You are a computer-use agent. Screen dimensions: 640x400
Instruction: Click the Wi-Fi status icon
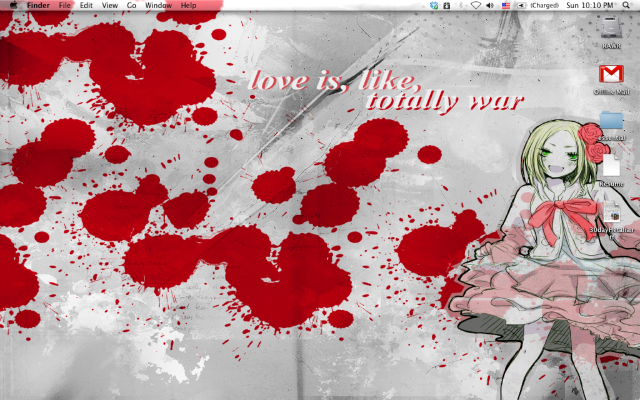(475, 6)
